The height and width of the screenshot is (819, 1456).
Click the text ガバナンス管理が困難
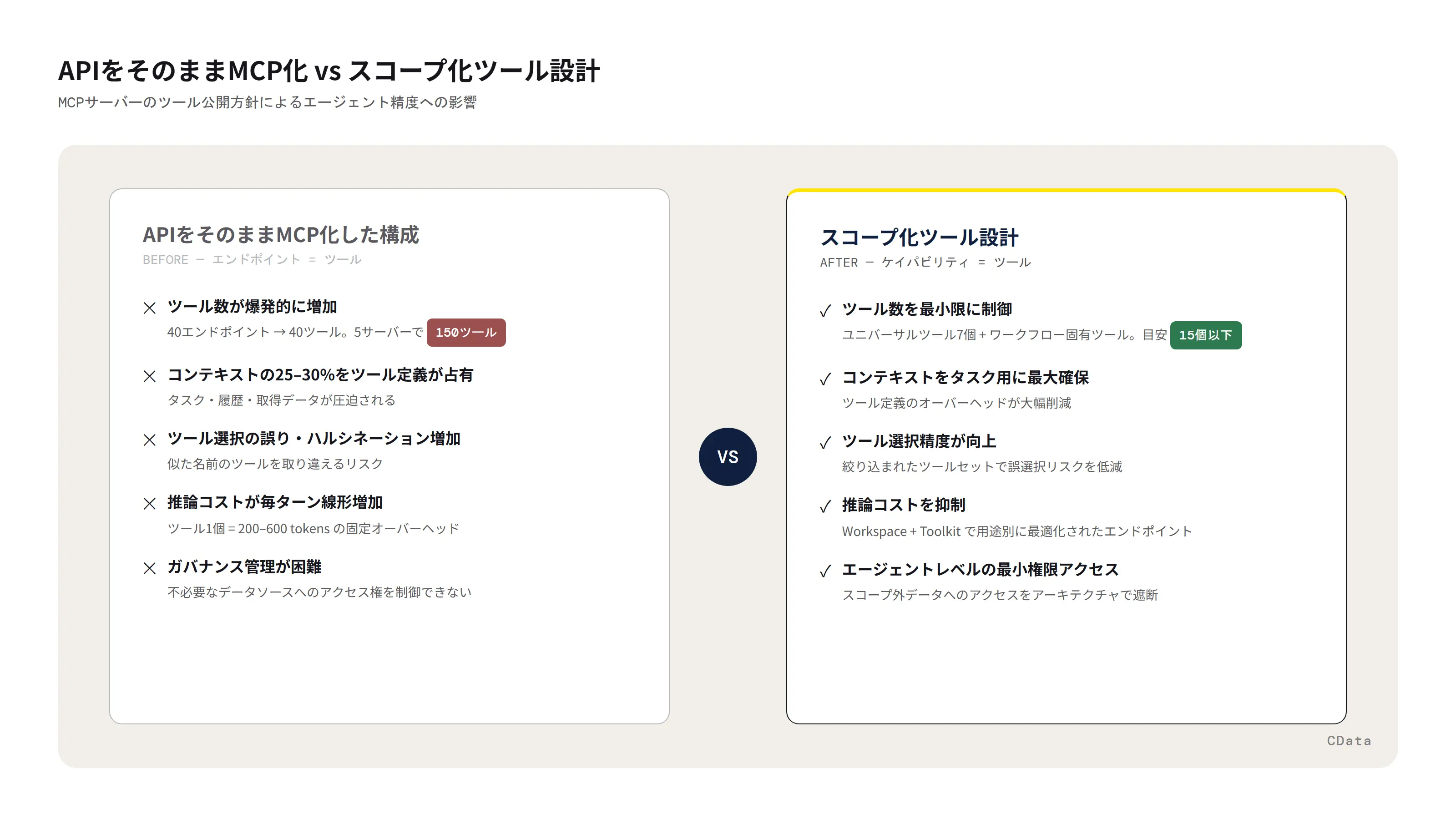pos(244,567)
